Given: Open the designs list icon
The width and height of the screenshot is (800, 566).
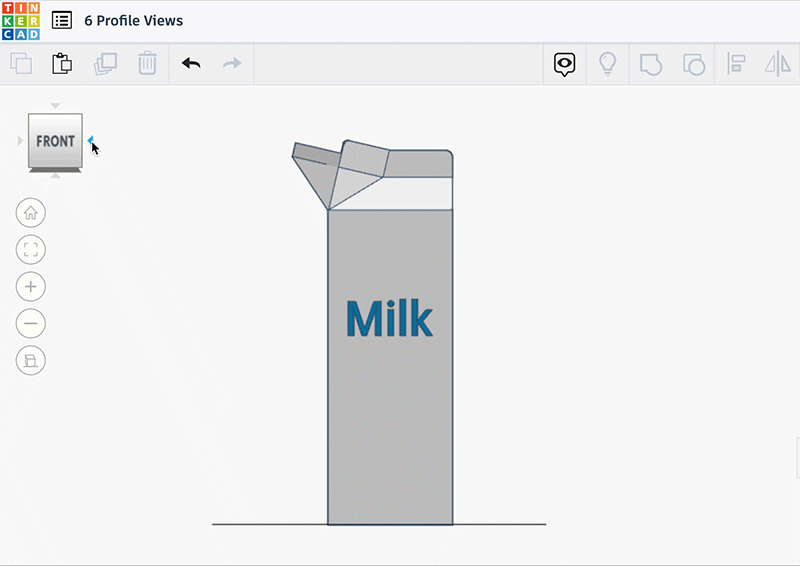Looking at the screenshot, I should (62, 20).
